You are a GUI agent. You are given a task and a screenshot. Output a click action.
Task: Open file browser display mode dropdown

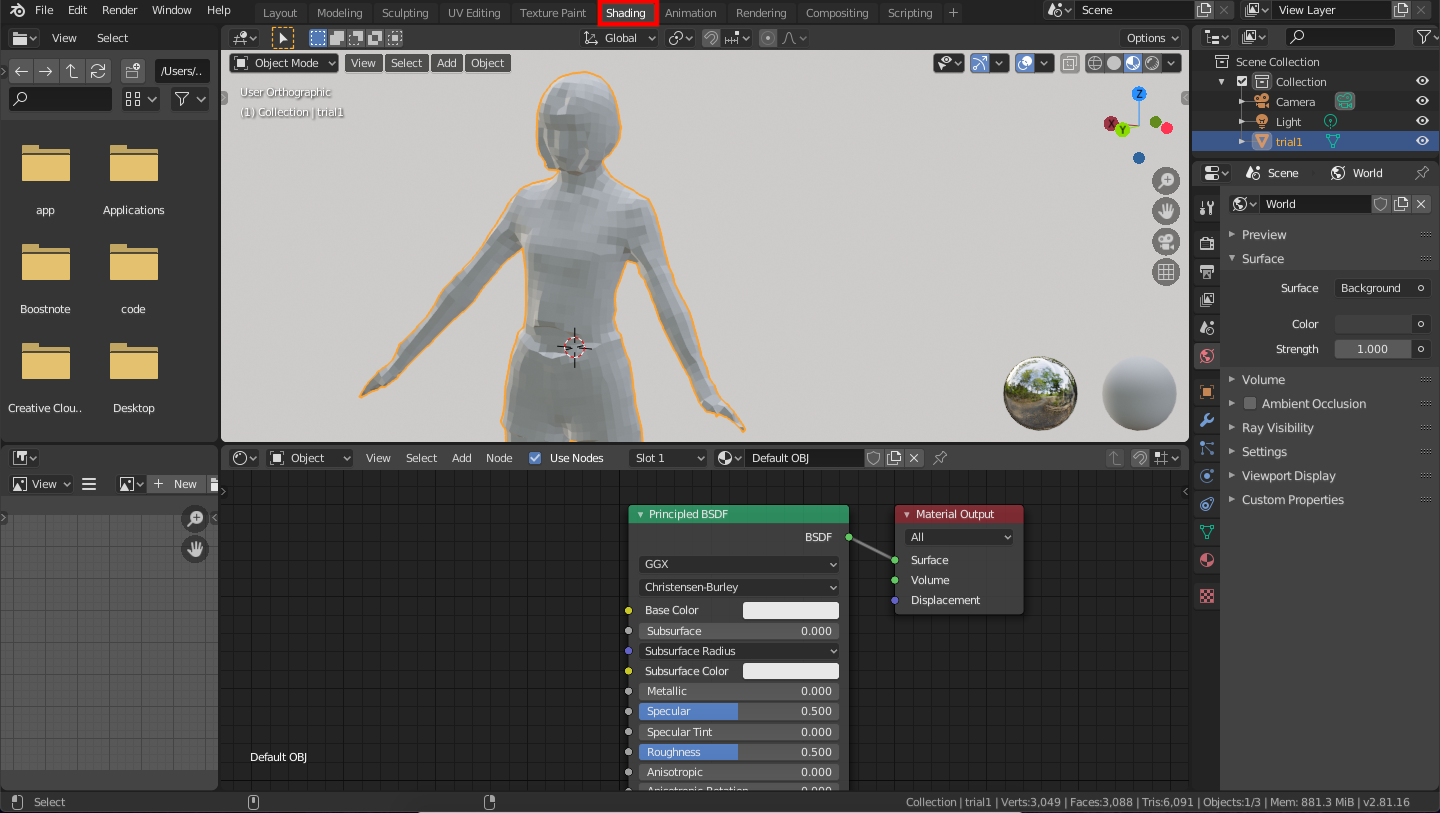coord(140,99)
